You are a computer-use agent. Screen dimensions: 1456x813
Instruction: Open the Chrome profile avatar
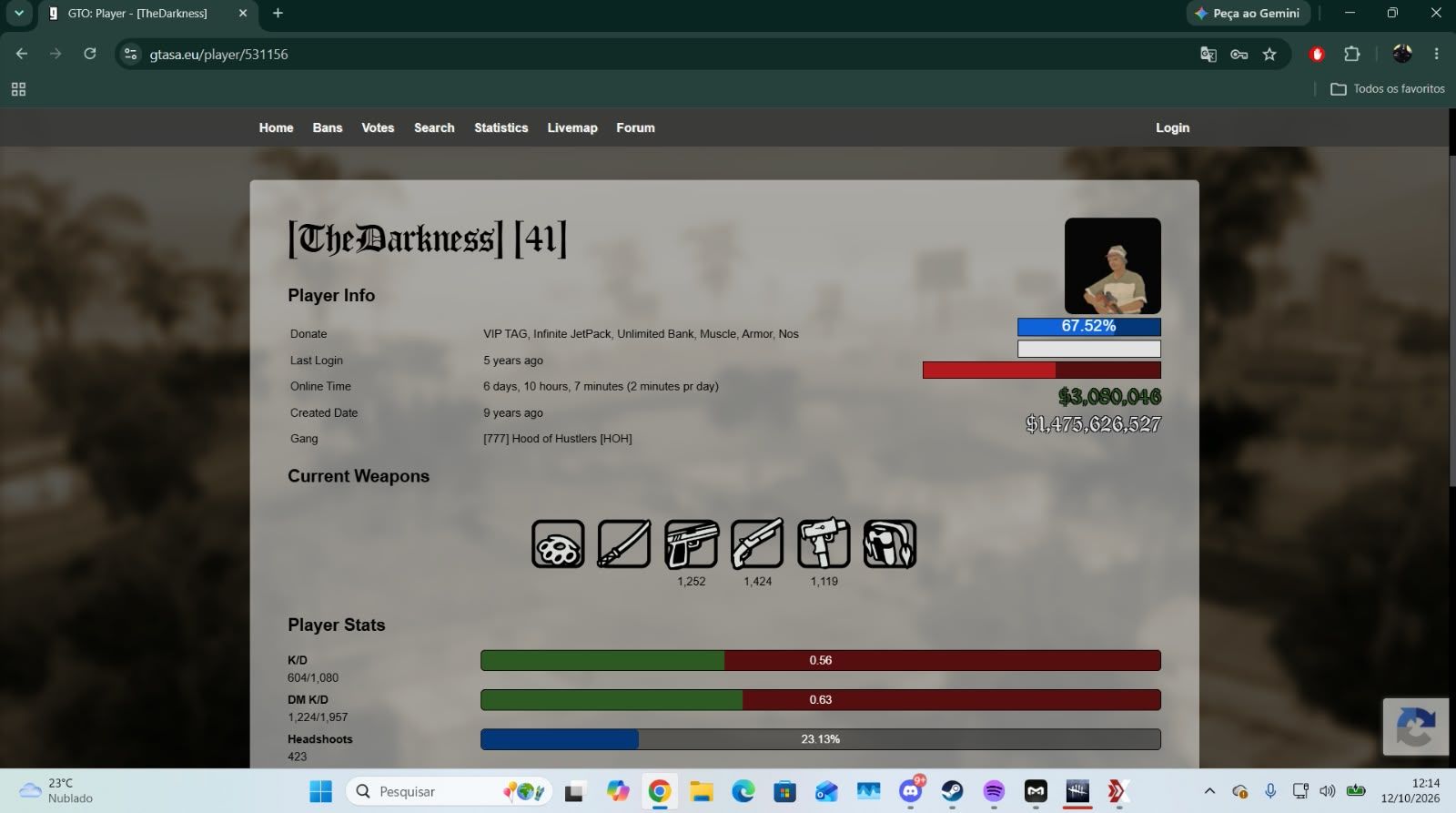pyautogui.click(x=1402, y=55)
